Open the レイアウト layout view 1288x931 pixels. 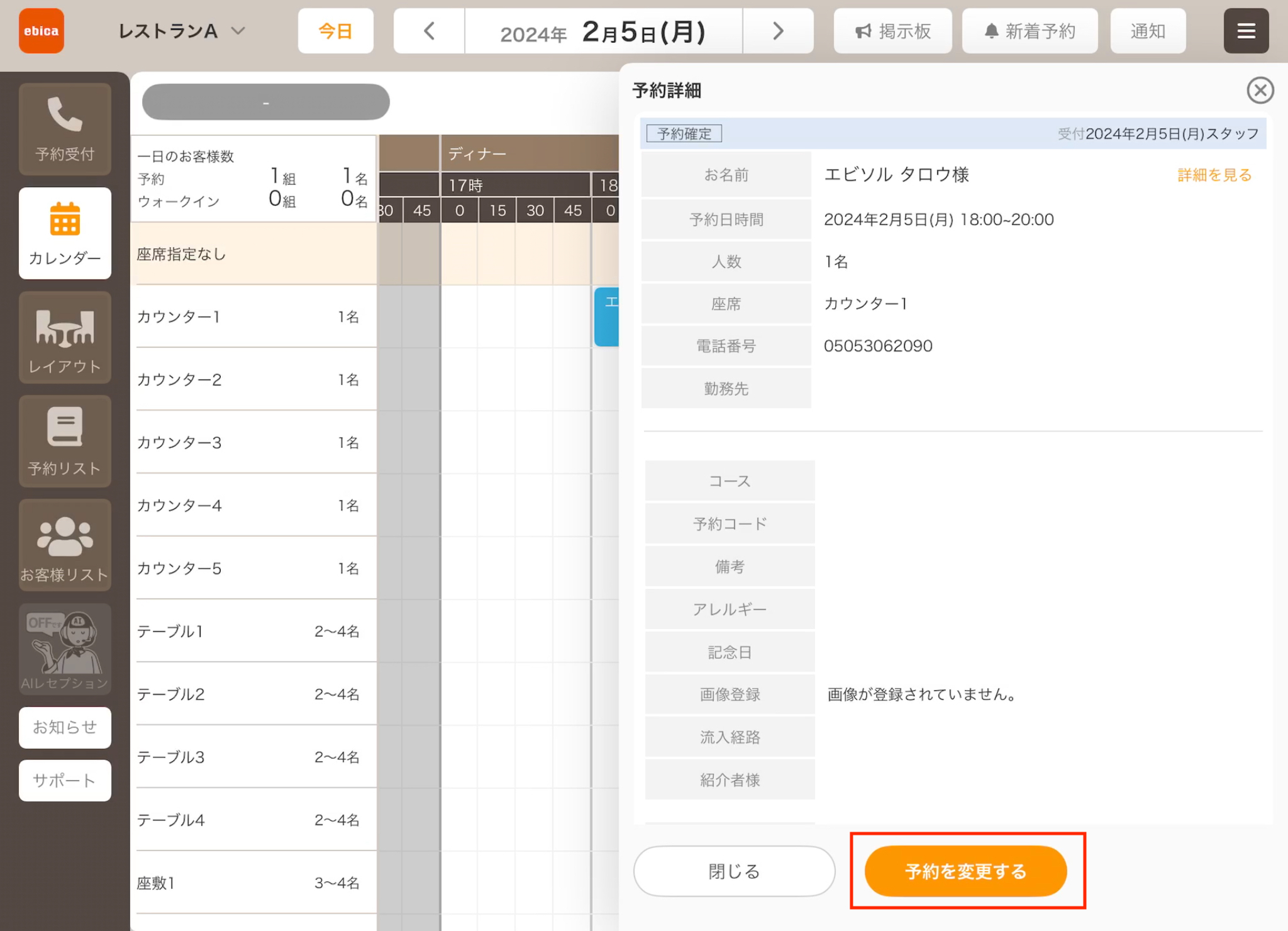point(65,338)
